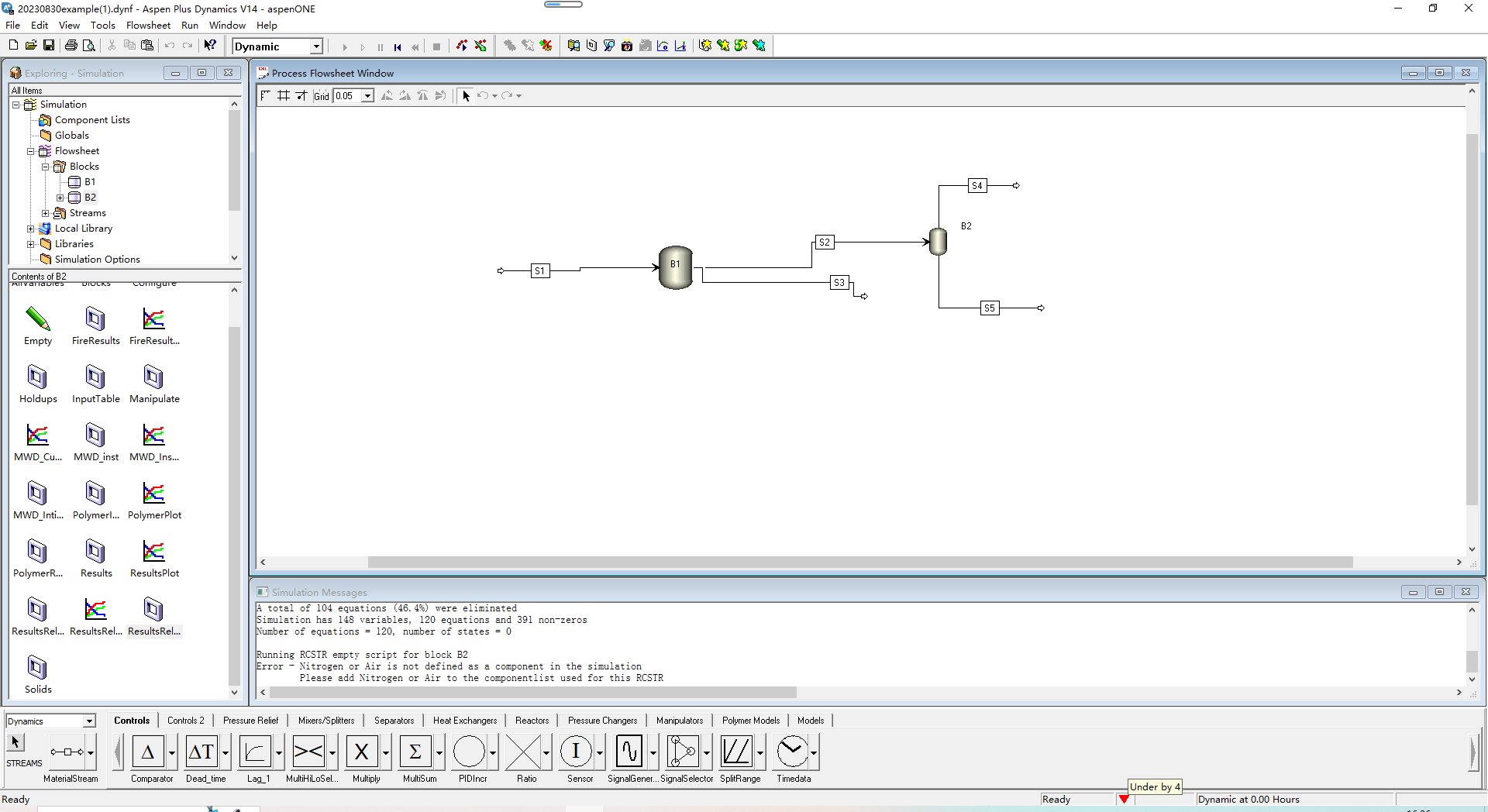This screenshot has width=1488, height=812.
Task: Open the Empty script item
Action: click(38, 326)
